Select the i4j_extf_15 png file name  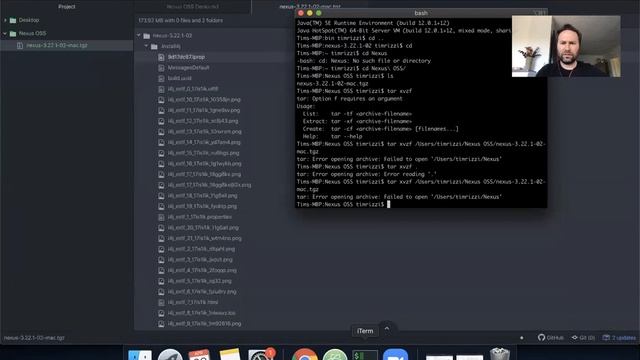(x=203, y=153)
